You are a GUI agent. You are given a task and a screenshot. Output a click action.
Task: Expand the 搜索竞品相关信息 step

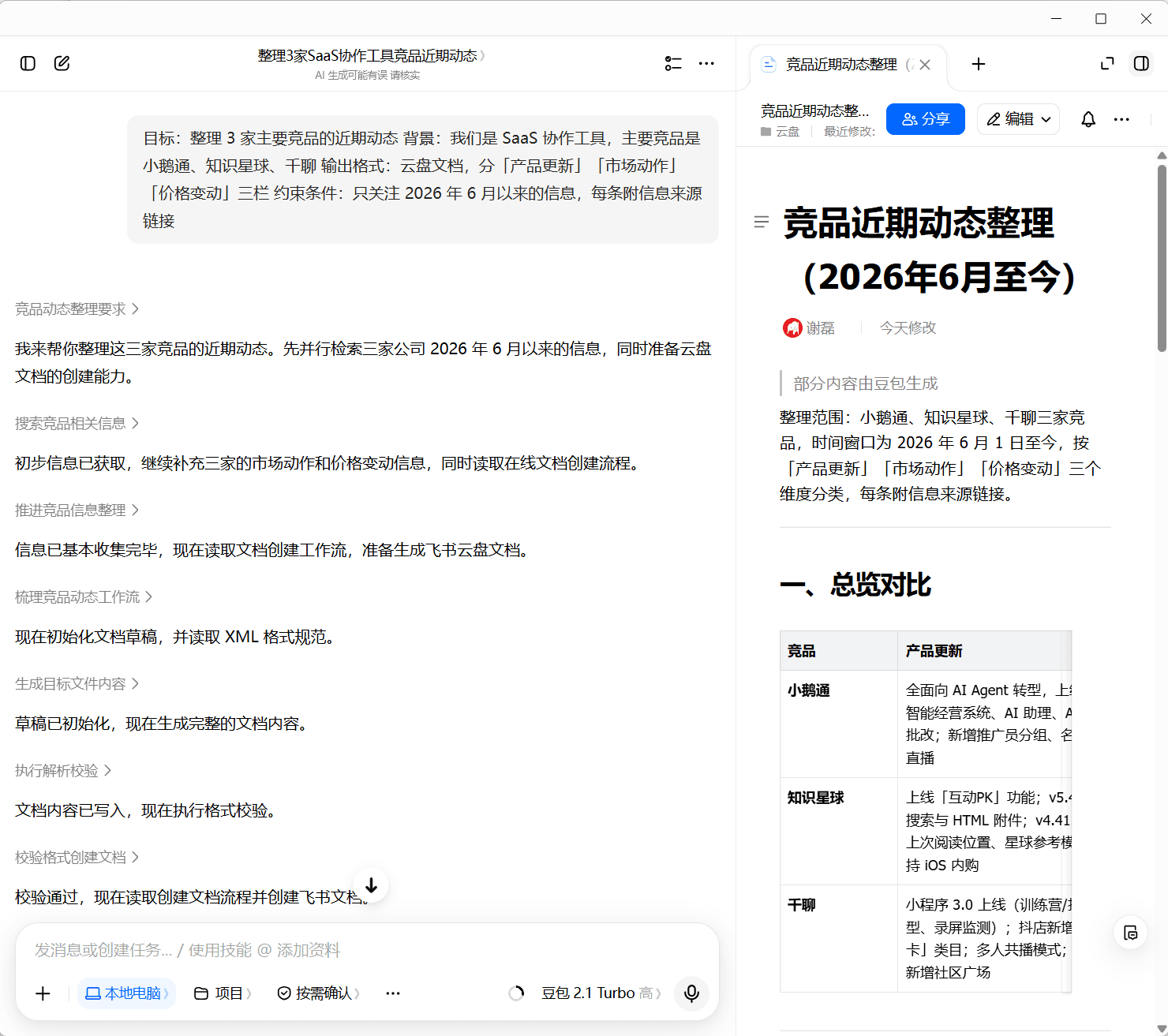click(77, 424)
